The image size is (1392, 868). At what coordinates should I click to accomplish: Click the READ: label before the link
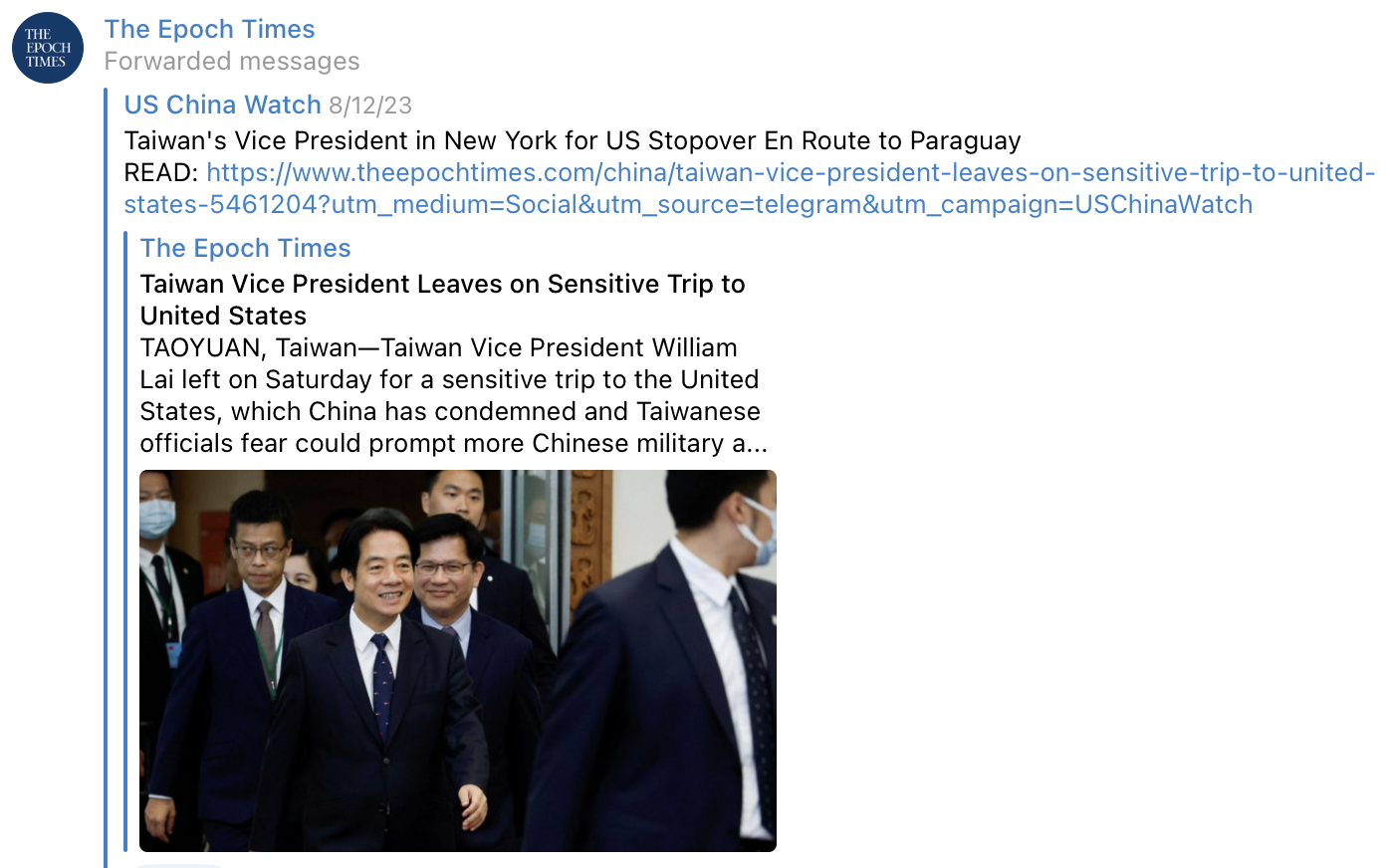coord(161,172)
